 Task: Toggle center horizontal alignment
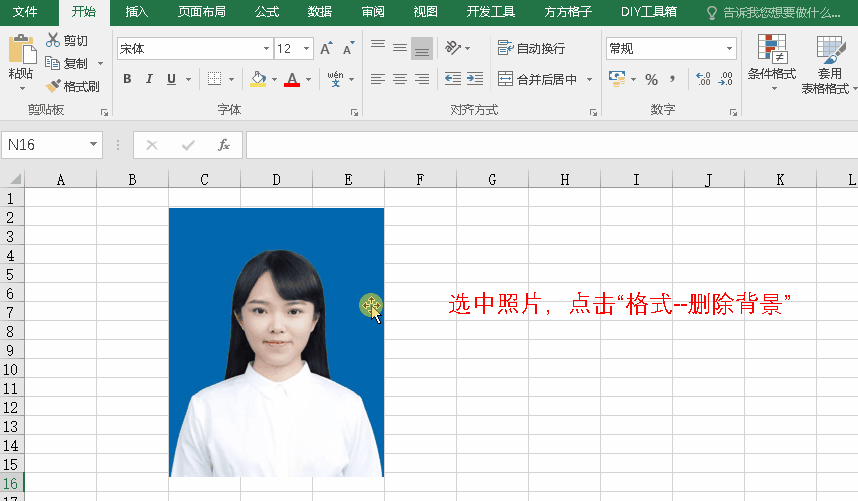coord(400,79)
